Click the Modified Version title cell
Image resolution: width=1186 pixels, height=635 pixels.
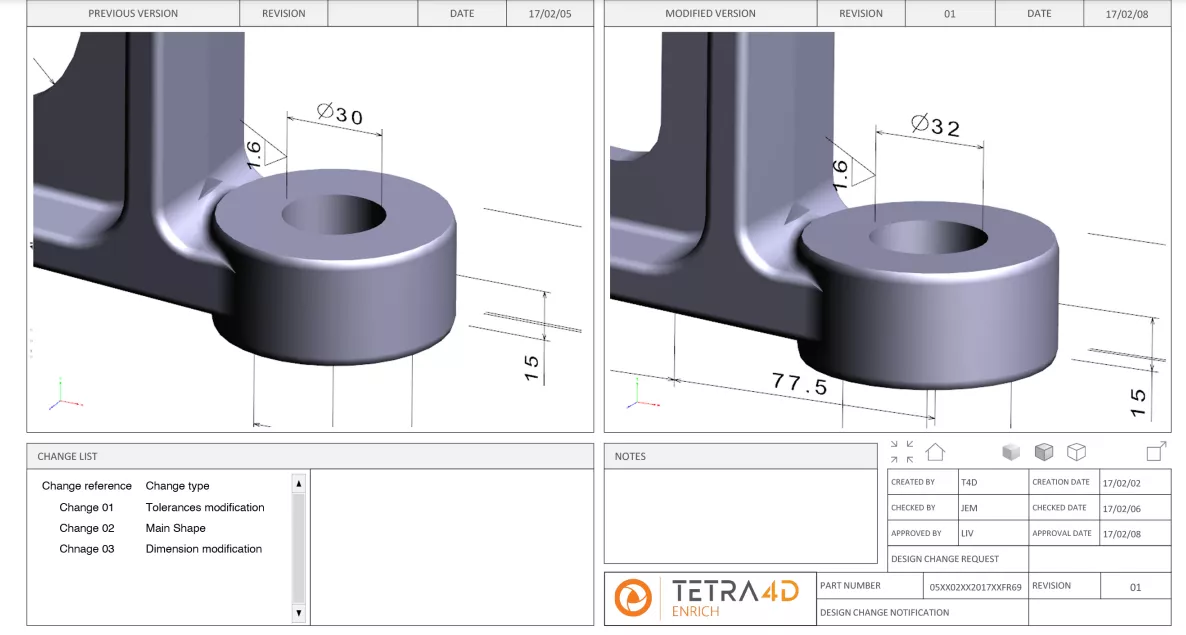pyautogui.click(x=710, y=13)
